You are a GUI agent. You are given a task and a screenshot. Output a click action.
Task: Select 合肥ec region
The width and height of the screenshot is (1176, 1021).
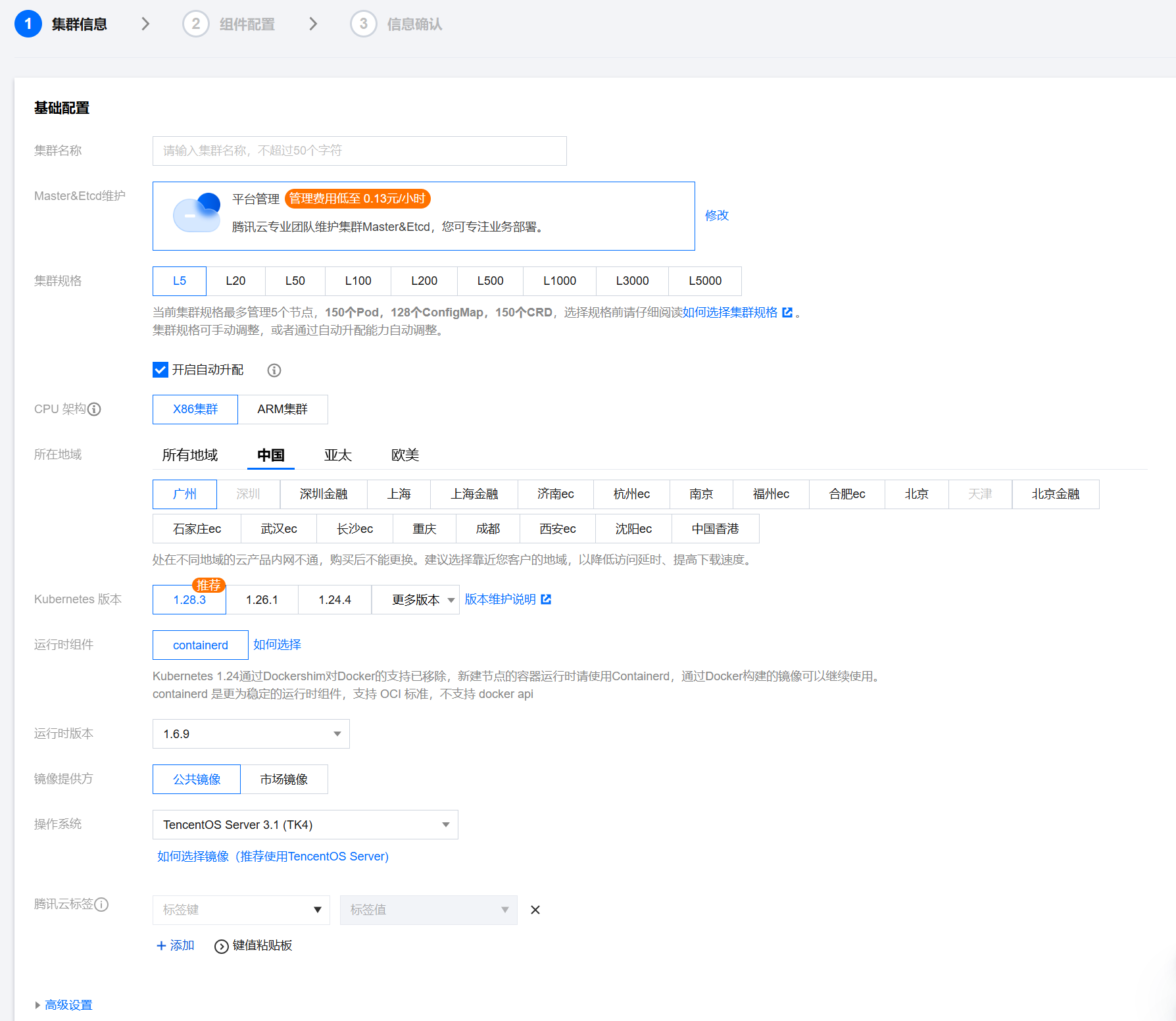click(x=847, y=494)
